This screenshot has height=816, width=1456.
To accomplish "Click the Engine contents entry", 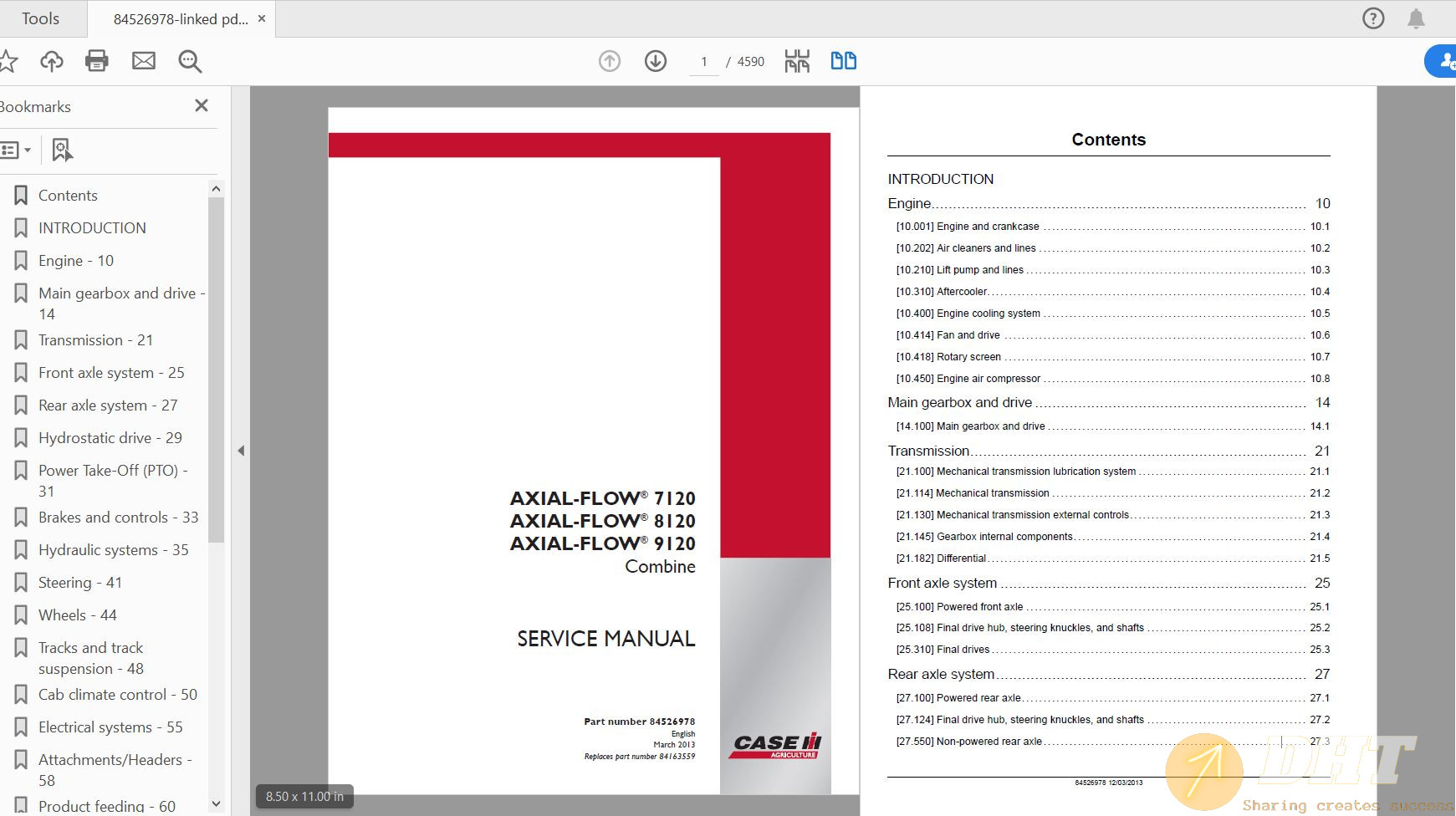I will [1109, 203].
